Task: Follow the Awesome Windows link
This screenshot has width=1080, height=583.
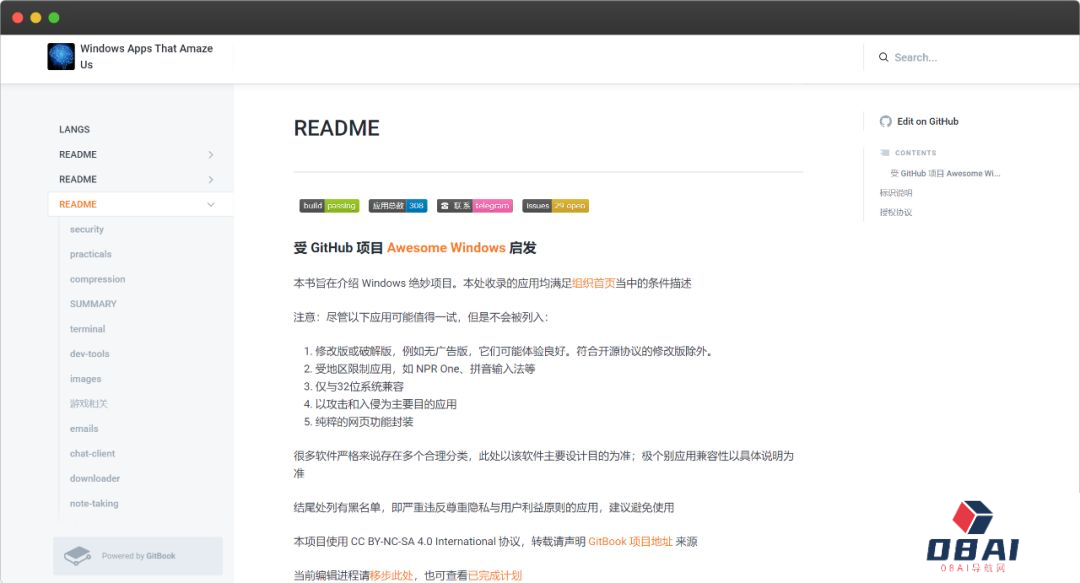Action: pyautogui.click(x=446, y=247)
